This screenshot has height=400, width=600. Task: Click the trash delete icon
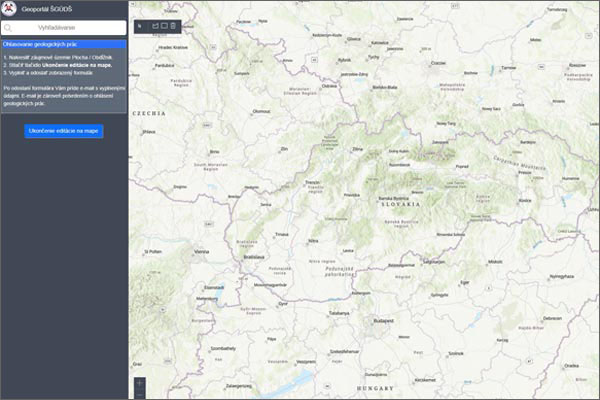point(173,25)
